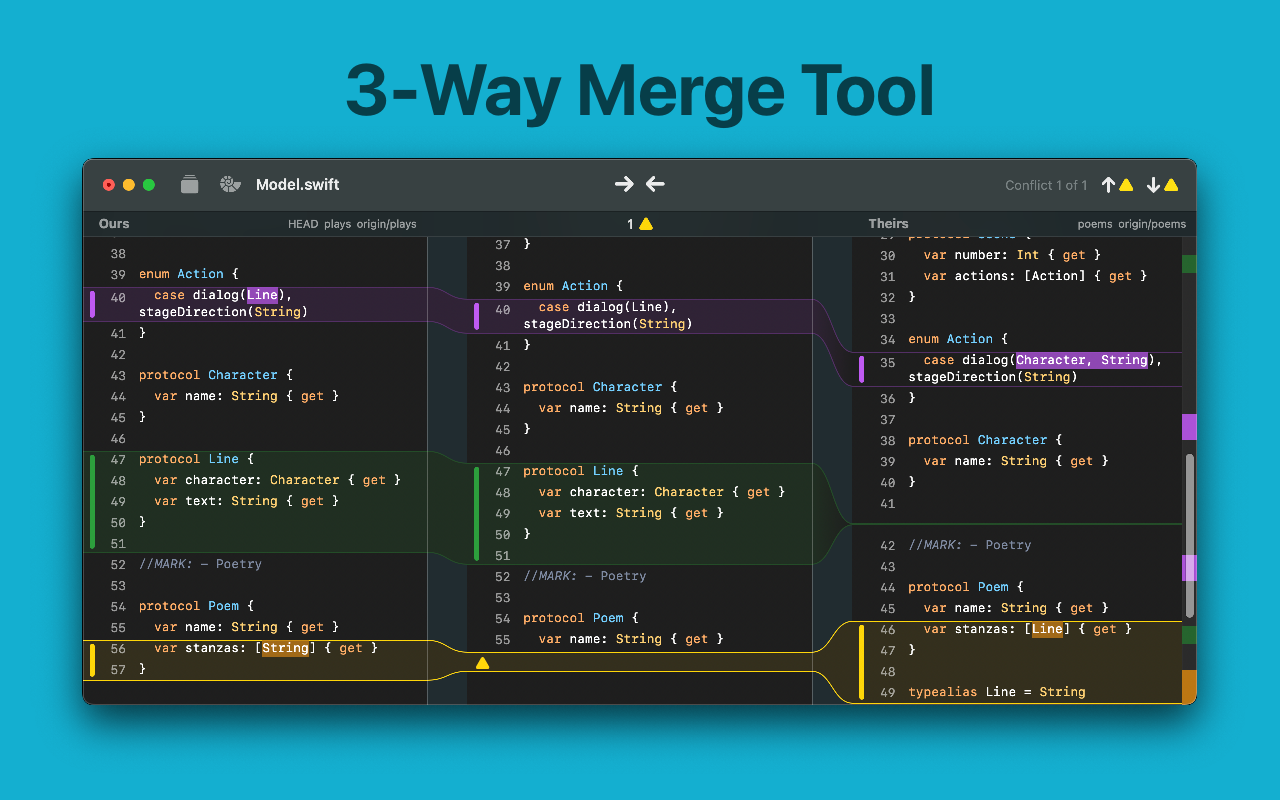Viewport: 1280px width, 800px height.
Task: Click line number 57 in the Ours pane
Action: coord(118,669)
